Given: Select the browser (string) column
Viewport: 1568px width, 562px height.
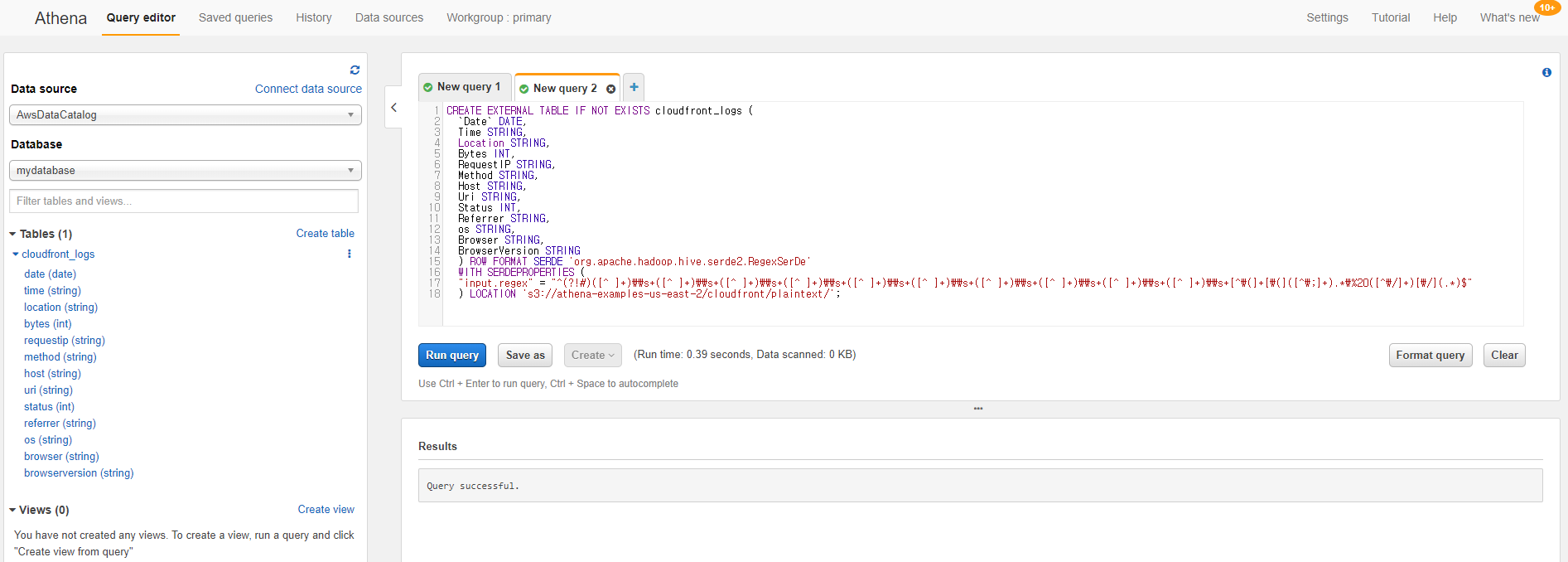Looking at the screenshot, I should pyautogui.click(x=61, y=457).
